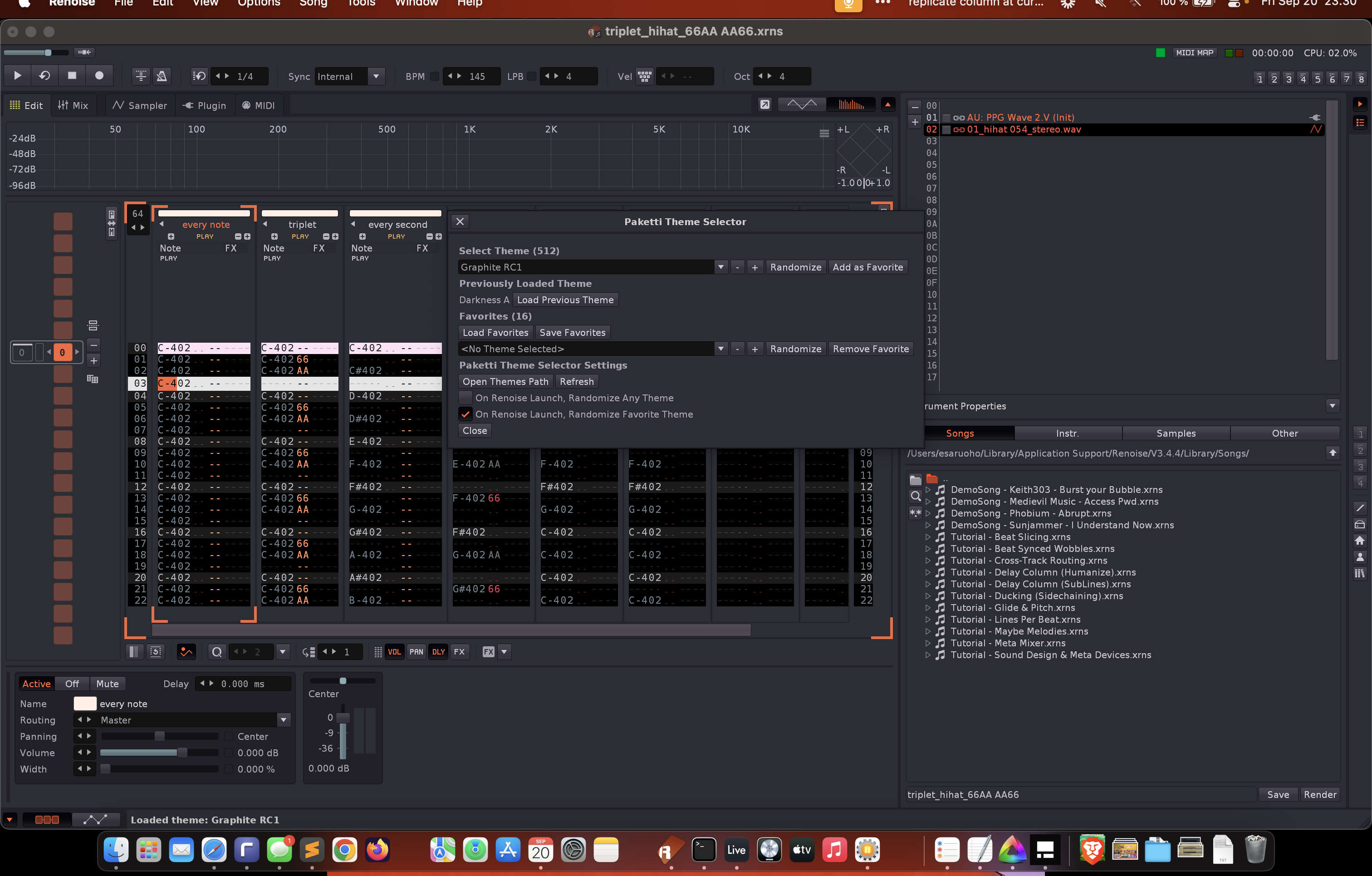This screenshot has width=1372, height=876.
Task: Switch to the Sampler tab
Action: pos(140,105)
